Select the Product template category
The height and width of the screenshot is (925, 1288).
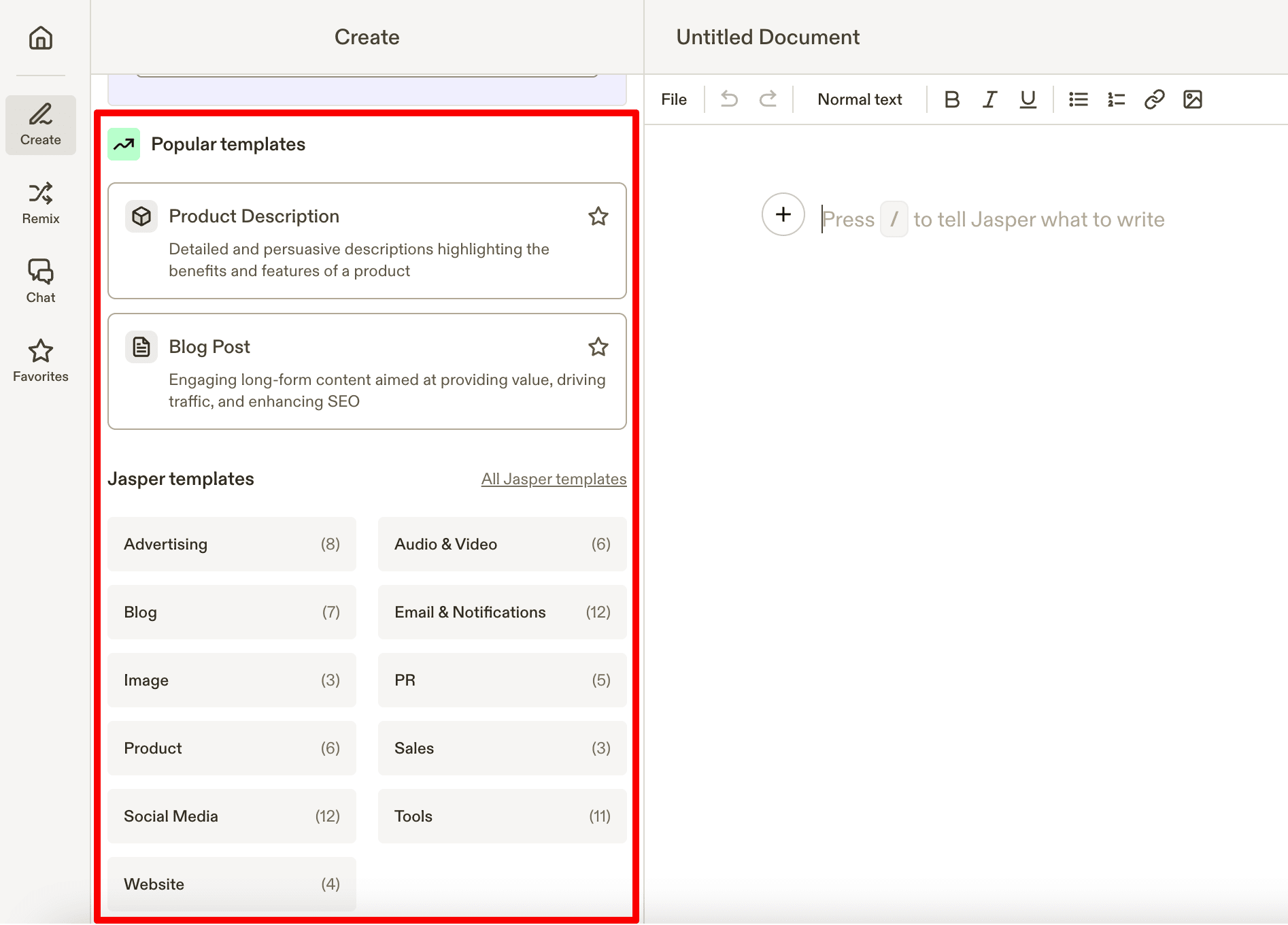(x=232, y=748)
